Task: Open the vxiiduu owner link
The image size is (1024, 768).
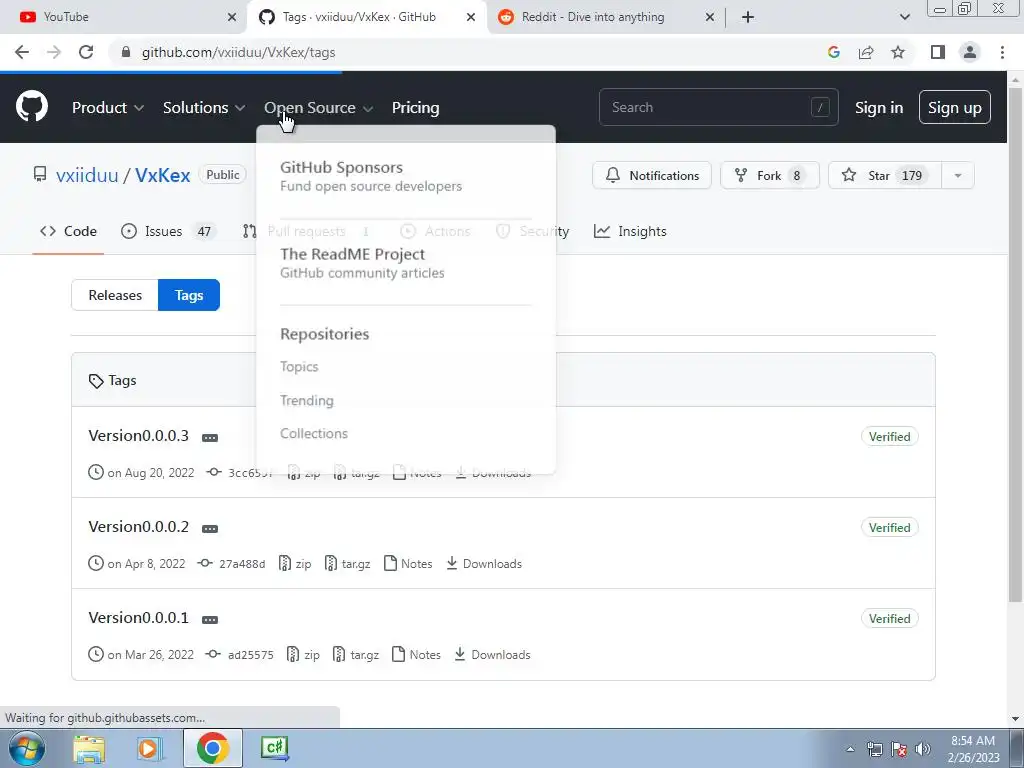Action: tap(87, 175)
